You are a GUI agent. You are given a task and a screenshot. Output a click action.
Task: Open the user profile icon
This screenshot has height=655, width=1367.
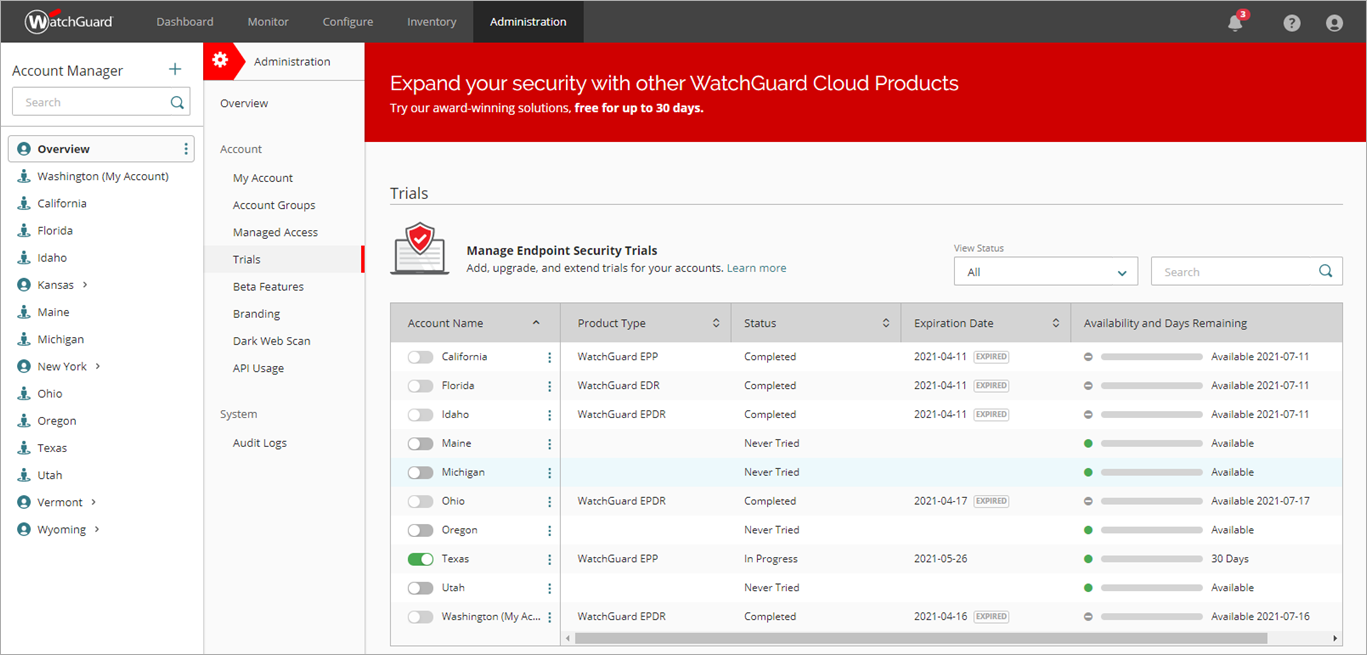(1334, 23)
